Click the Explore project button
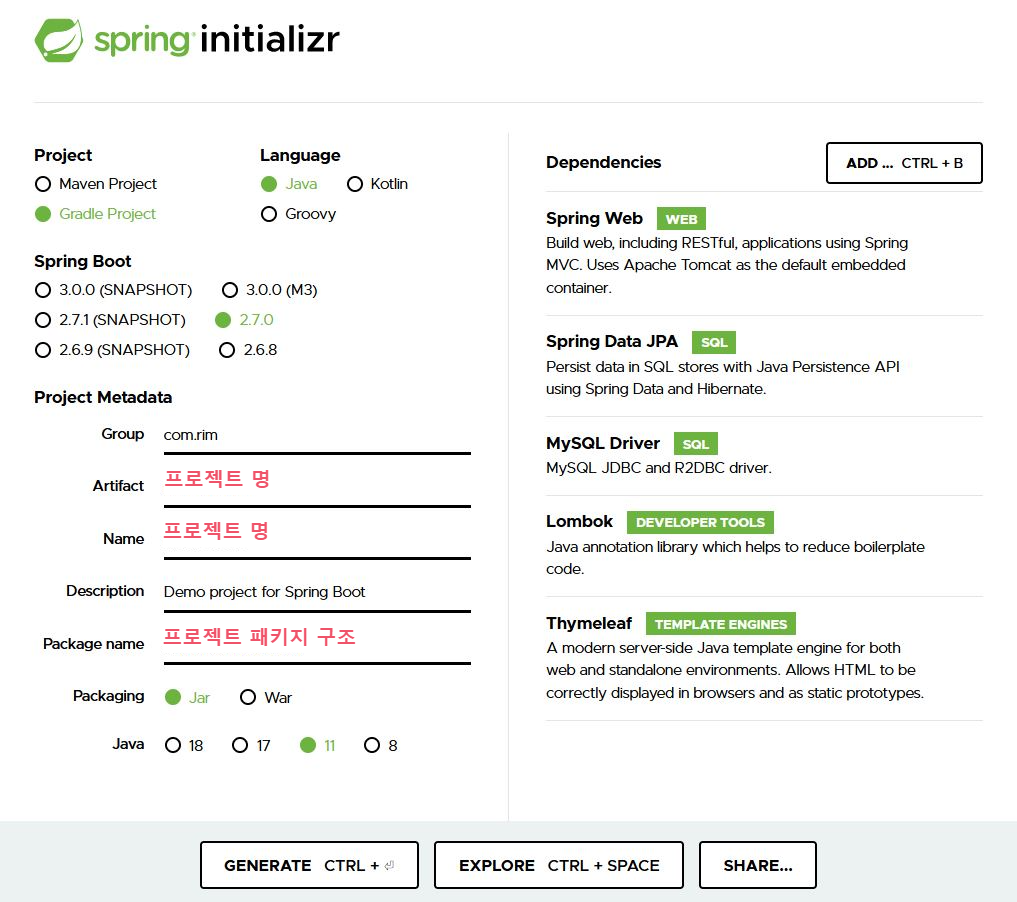Screen dimensions: 1017x902 [558, 865]
